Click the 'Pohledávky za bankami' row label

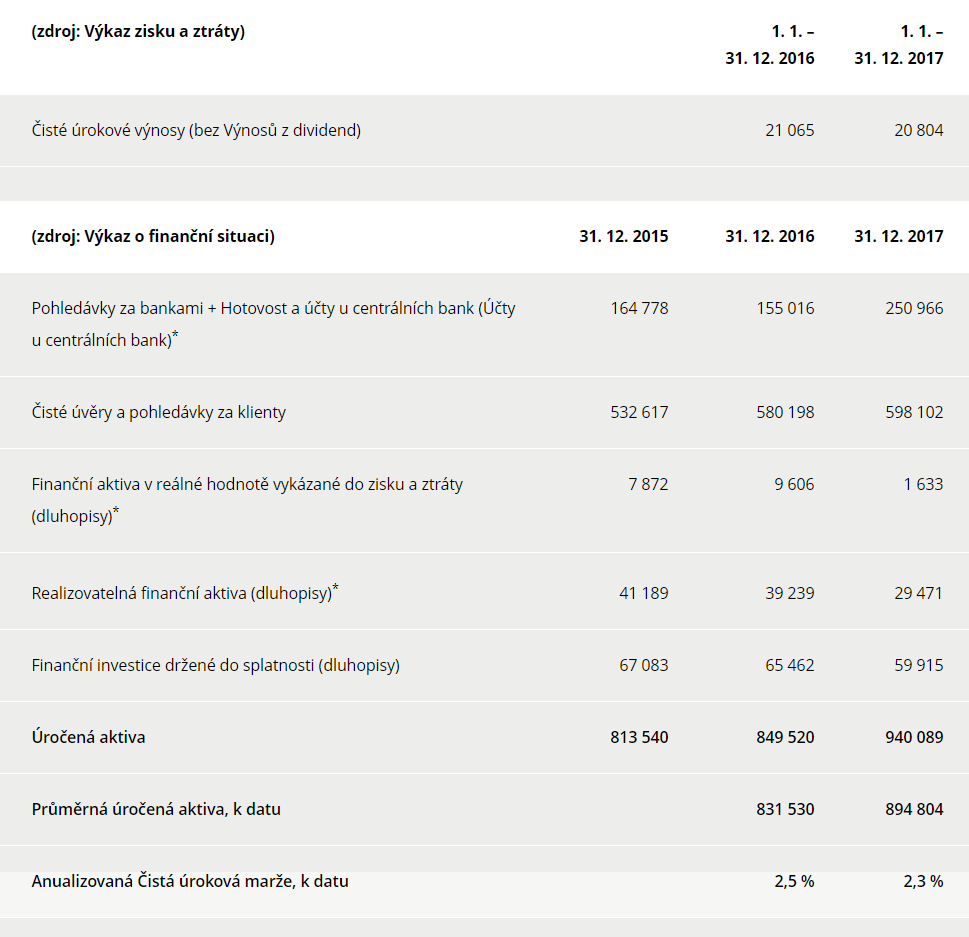tap(273, 324)
